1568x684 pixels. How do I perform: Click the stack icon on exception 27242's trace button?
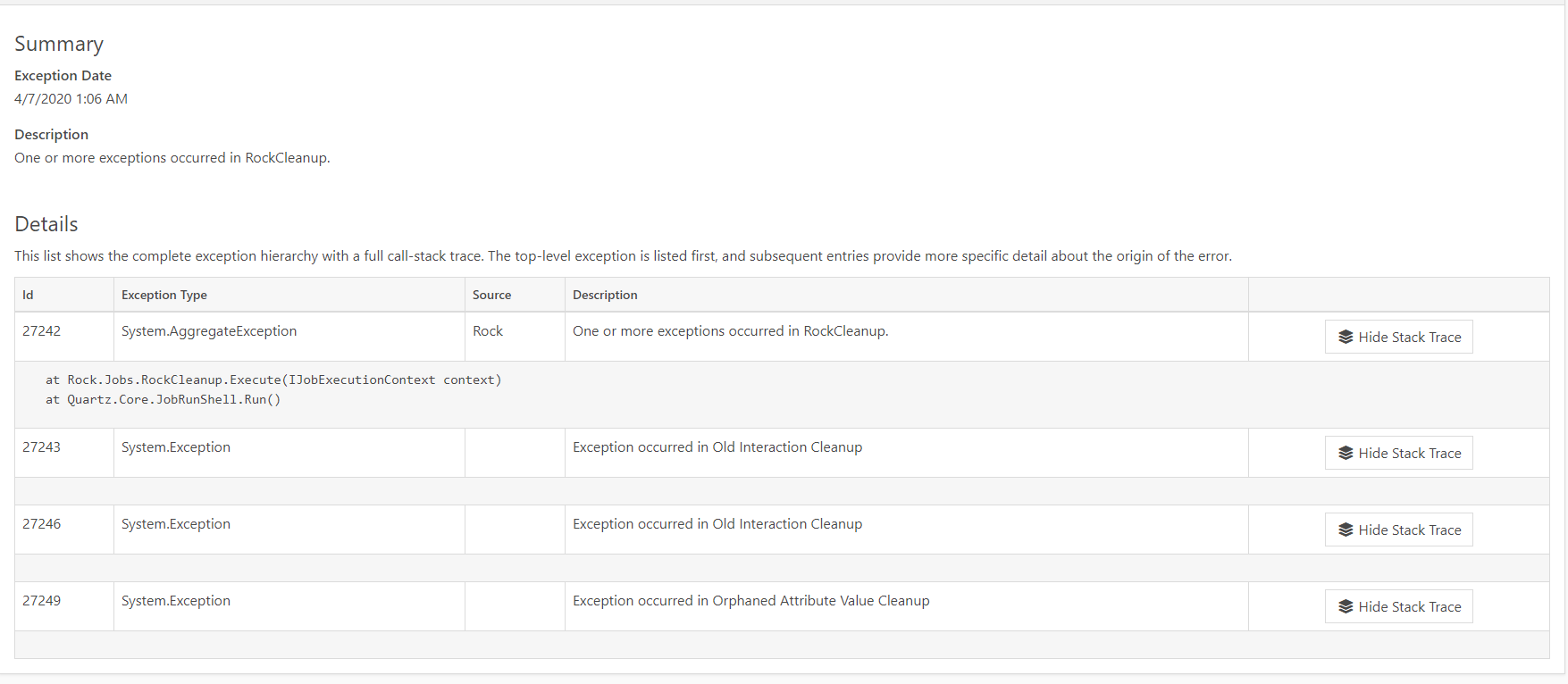(x=1346, y=337)
